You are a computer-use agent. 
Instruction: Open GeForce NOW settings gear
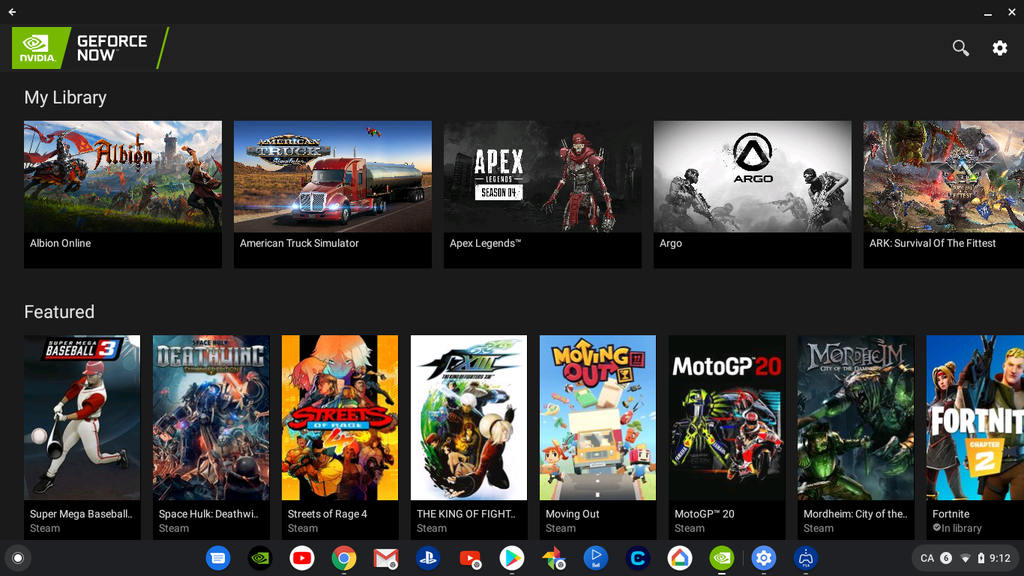pyautogui.click(x=999, y=48)
